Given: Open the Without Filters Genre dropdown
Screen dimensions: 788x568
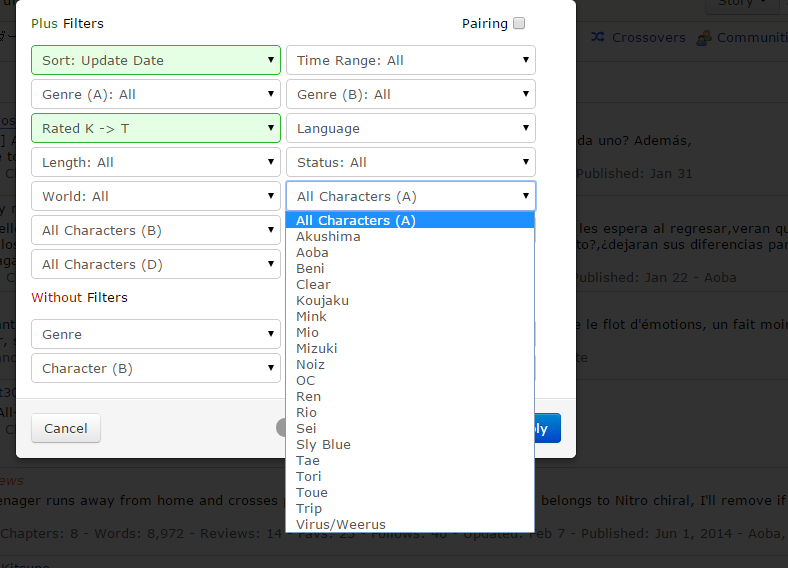Looking at the screenshot, I should coord(156,334).
